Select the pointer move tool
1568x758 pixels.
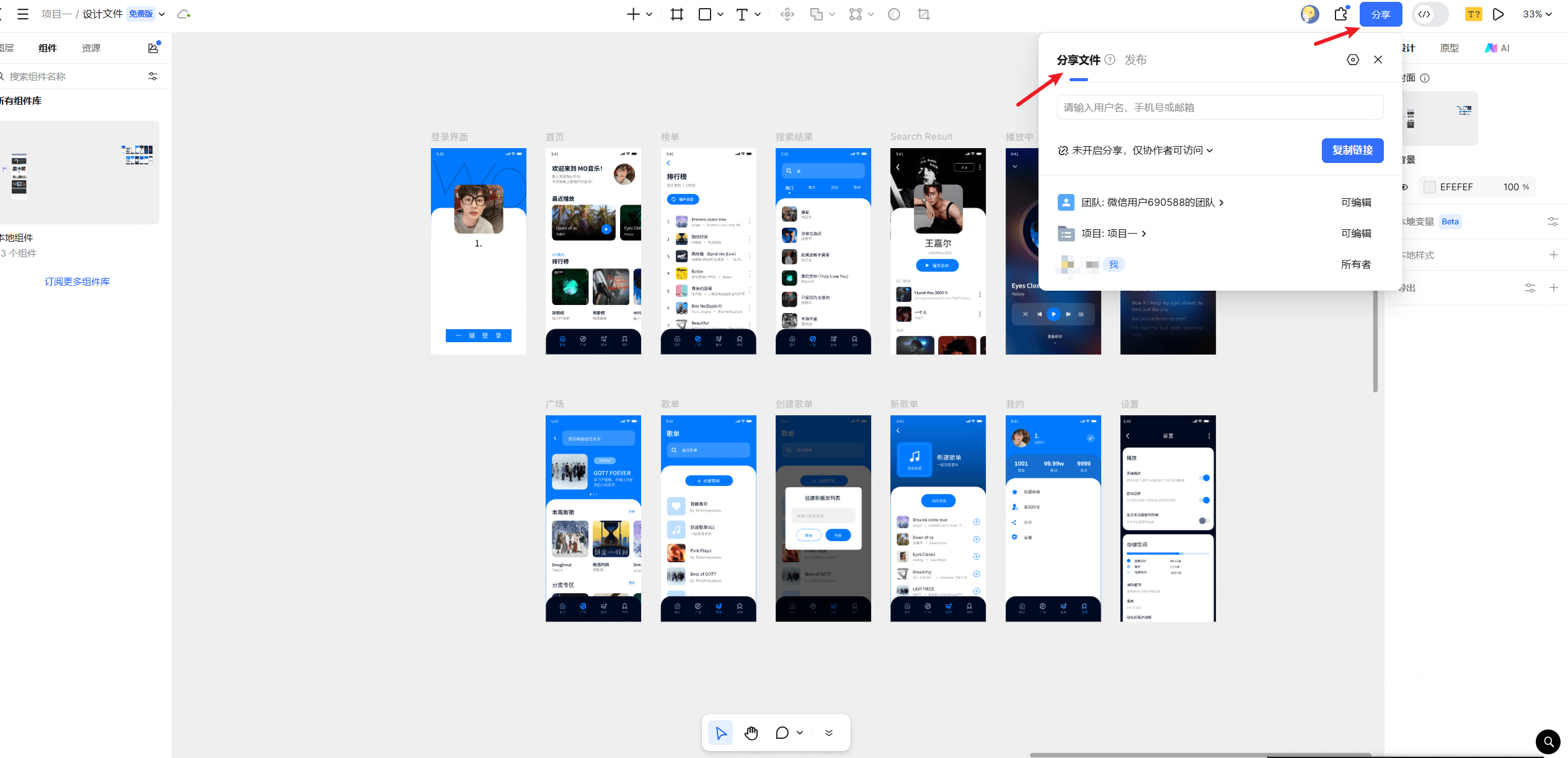[x=720, y=733]
